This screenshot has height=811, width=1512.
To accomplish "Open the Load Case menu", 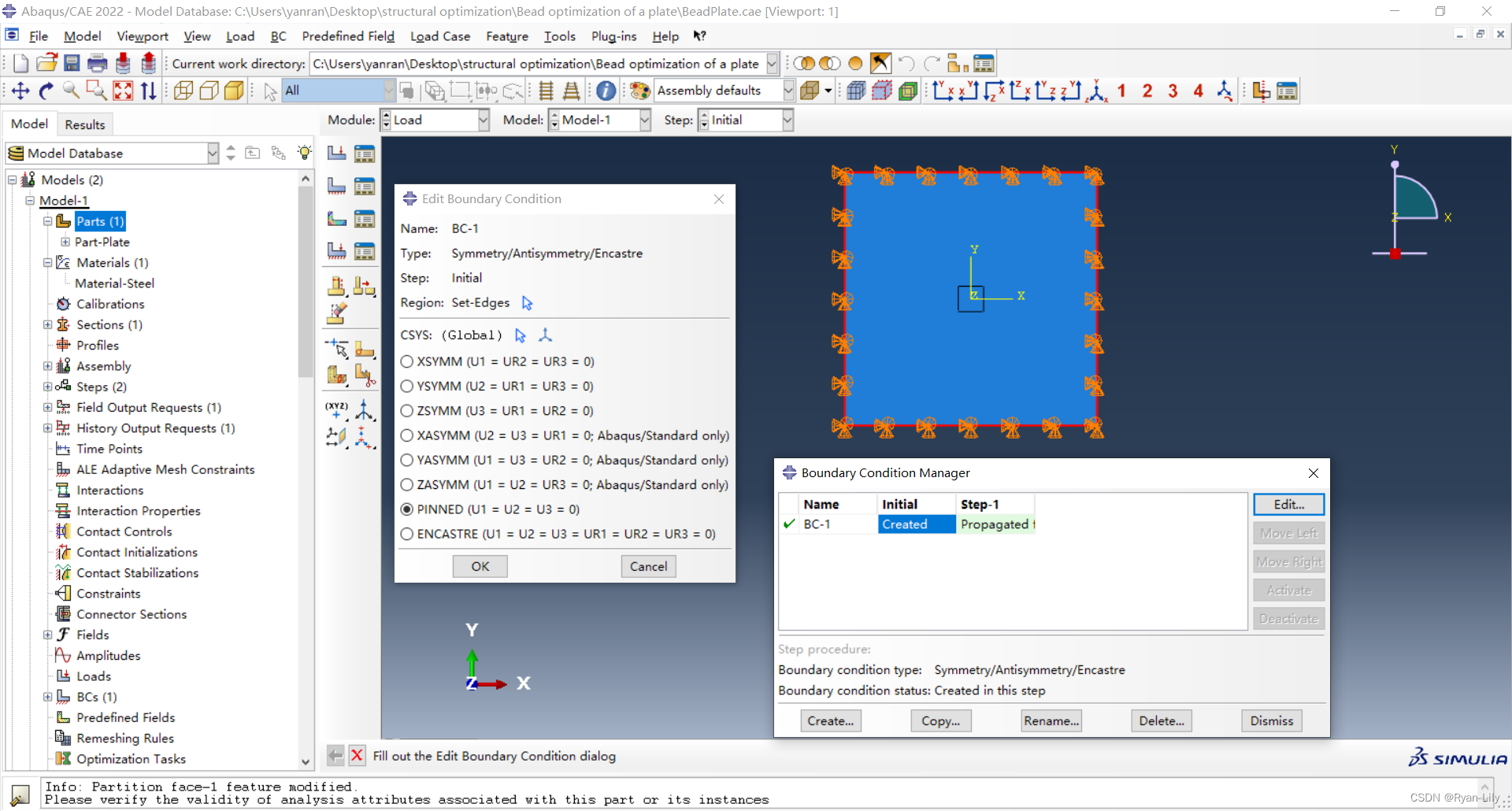I will (x=440, y=36).
